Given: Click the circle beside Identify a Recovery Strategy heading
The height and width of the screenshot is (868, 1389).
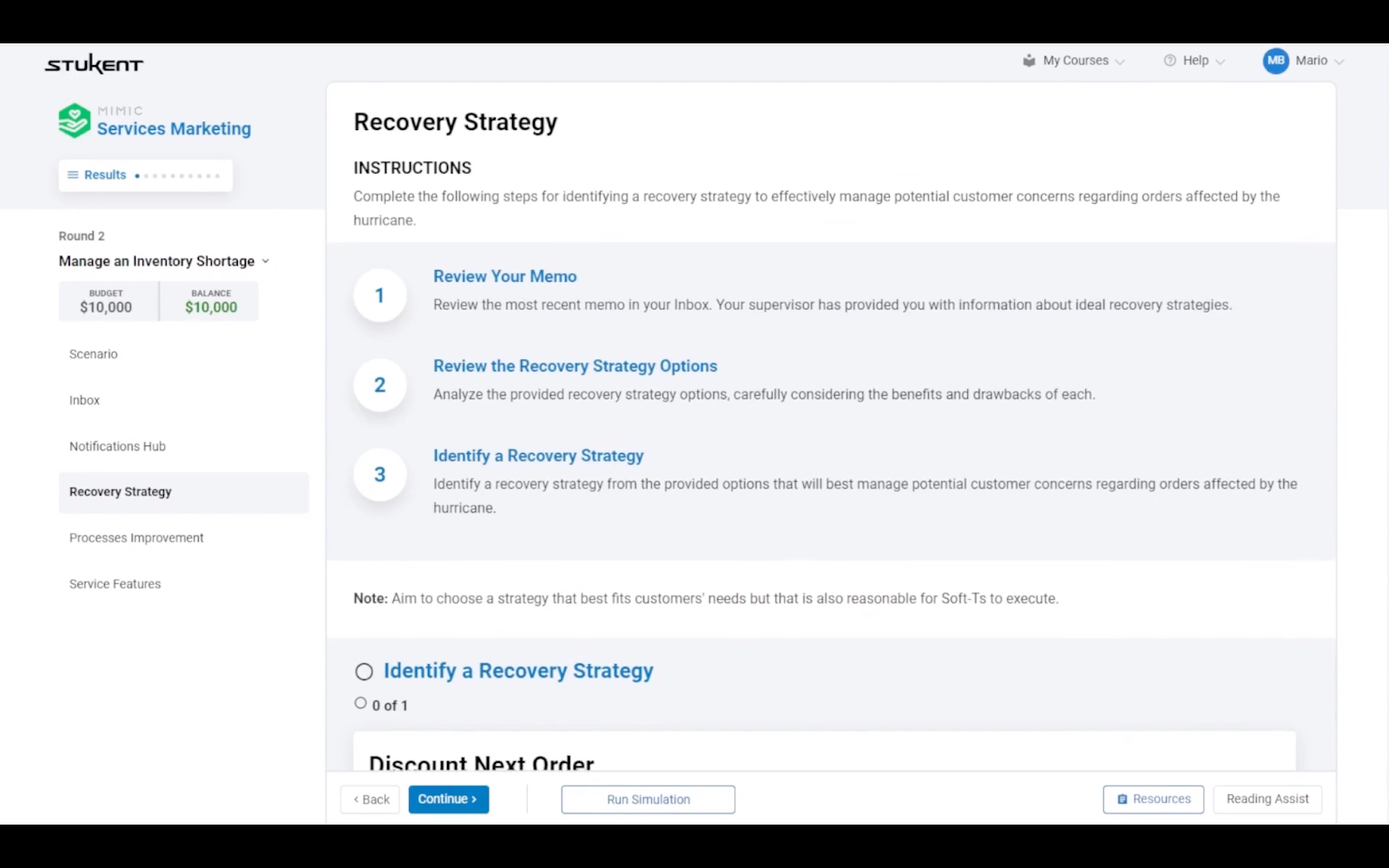Looking at the screenshot, I should 364,672.
